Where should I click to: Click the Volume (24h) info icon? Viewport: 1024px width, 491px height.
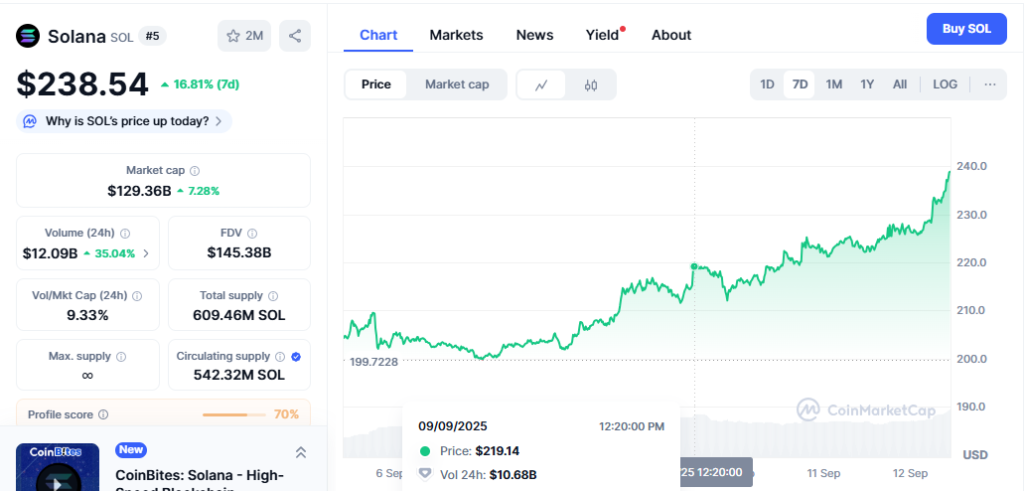[125, 233]
